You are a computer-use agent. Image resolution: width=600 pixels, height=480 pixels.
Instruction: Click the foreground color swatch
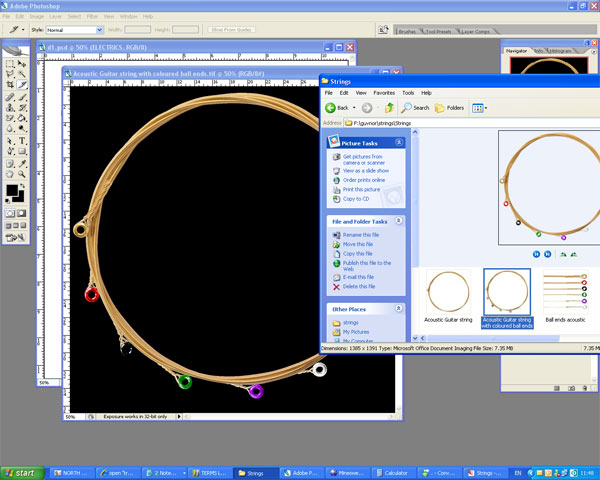click(12, 188)
